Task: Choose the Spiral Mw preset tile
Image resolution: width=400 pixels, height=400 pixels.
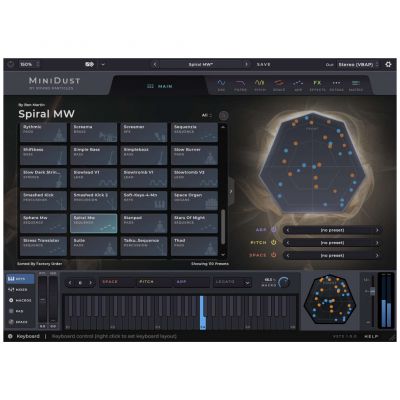Action: click(x=94, y=223)
